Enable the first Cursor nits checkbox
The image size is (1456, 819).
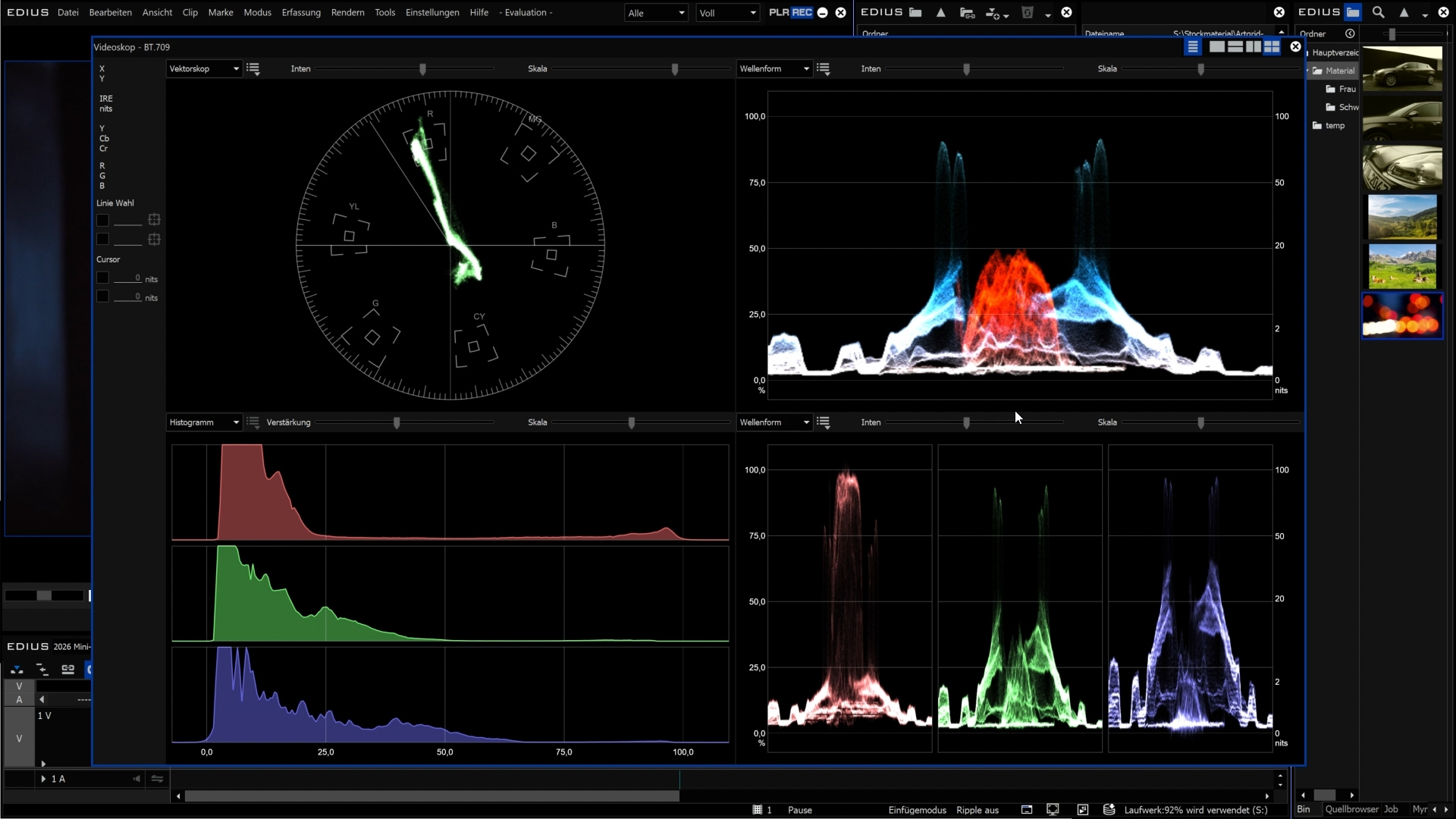click(103, 278)
